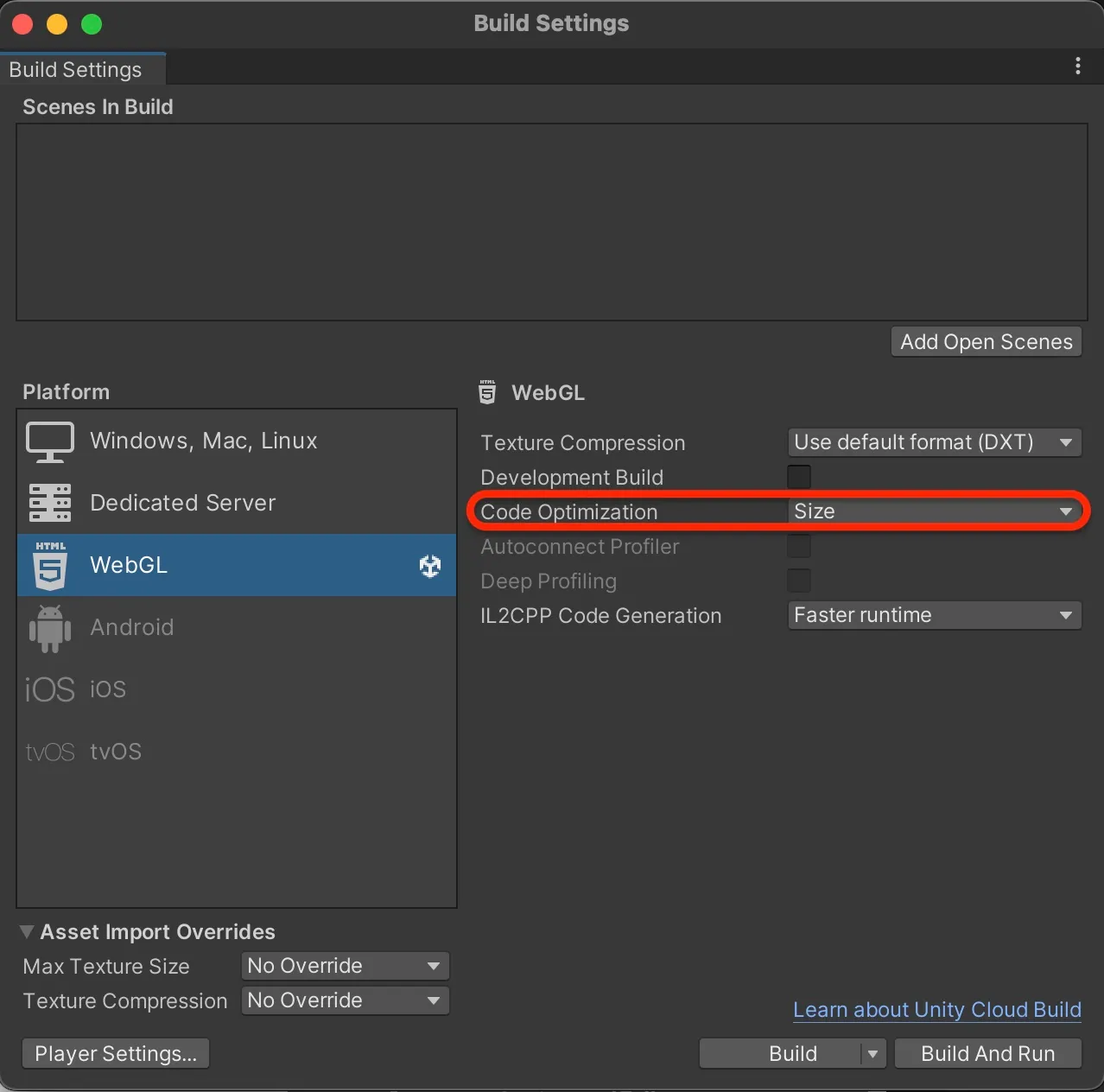Viewport: 1104px width, 1092px height.
Task: Click the Android robot icon
Action: tap(50, 628)
